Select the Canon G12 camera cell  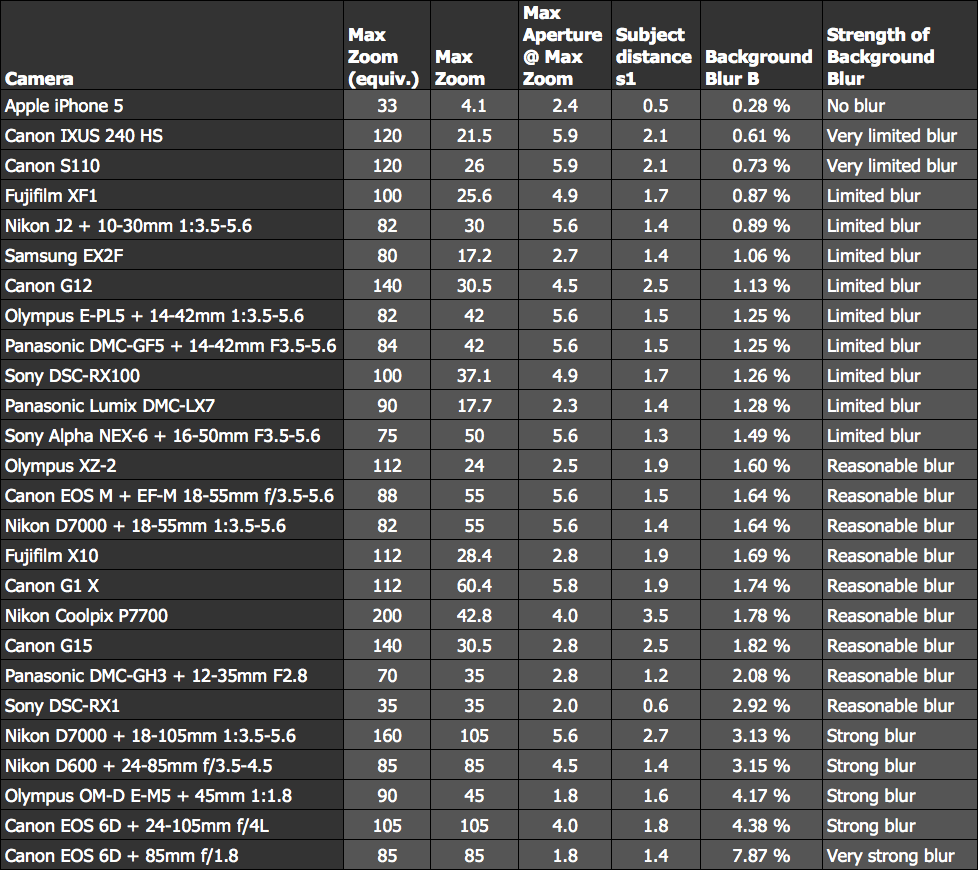click(x=172, y=285)
